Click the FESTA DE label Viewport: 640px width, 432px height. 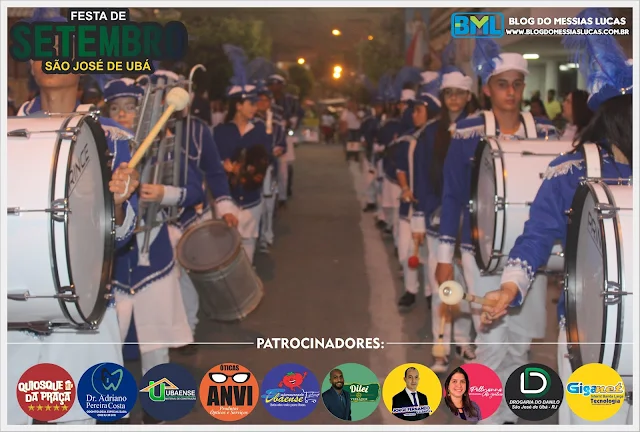(x=98, y=16)
